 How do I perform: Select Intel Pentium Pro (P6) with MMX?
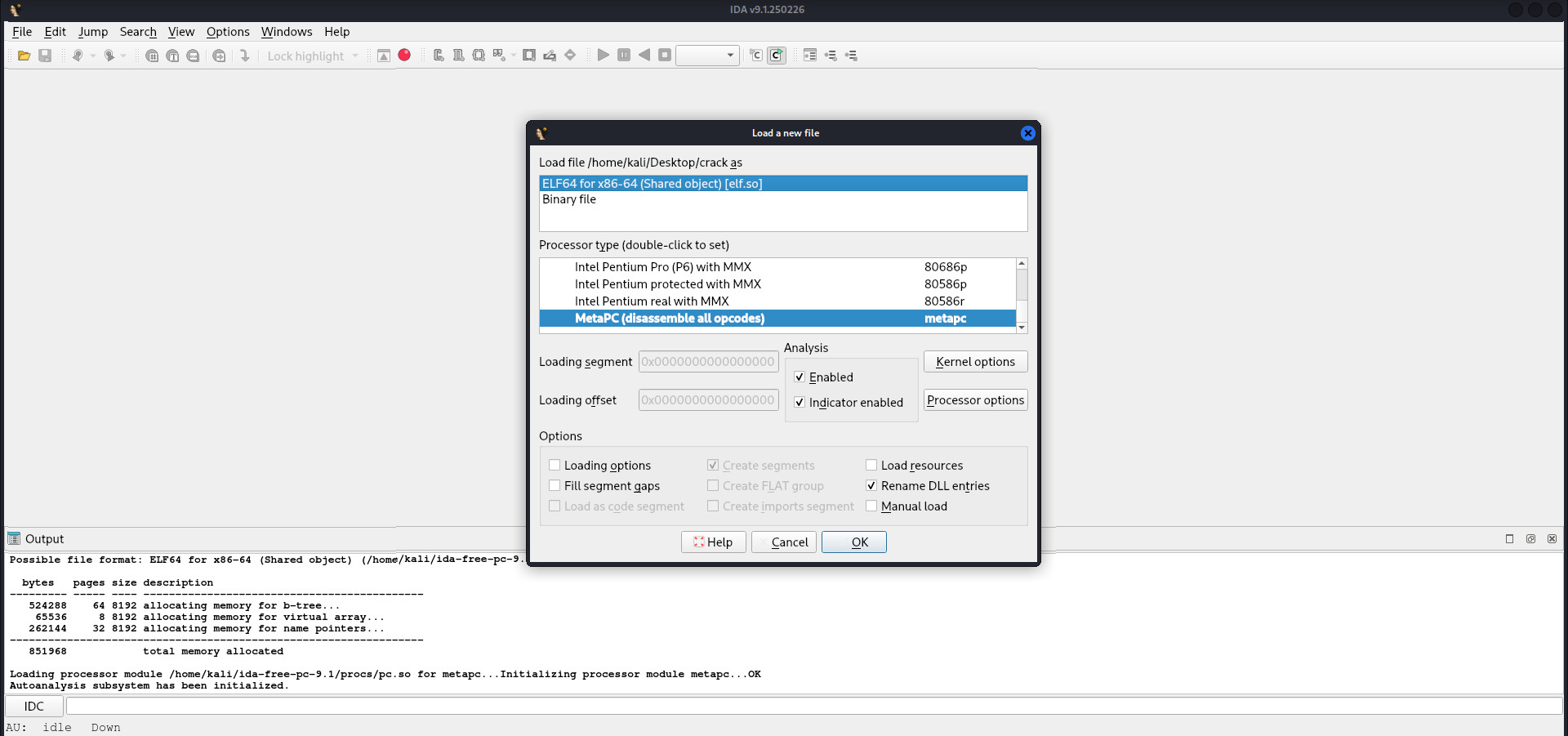point(777,267)
